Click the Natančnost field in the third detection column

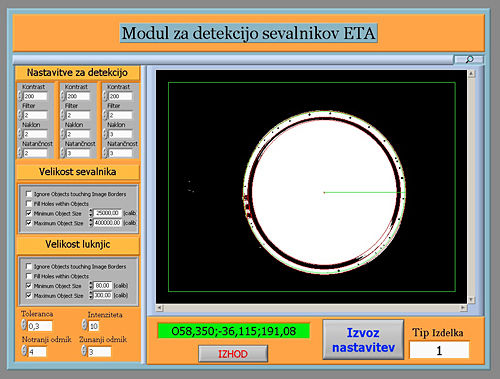120,153
